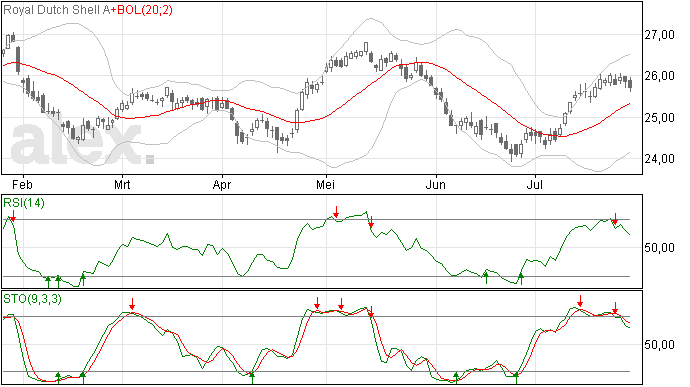Click the RSI red sell arrow at start of February
Image resolution: width=690 pixels, height=387 pixels.
pyautogui.click(x=13, y=216)
